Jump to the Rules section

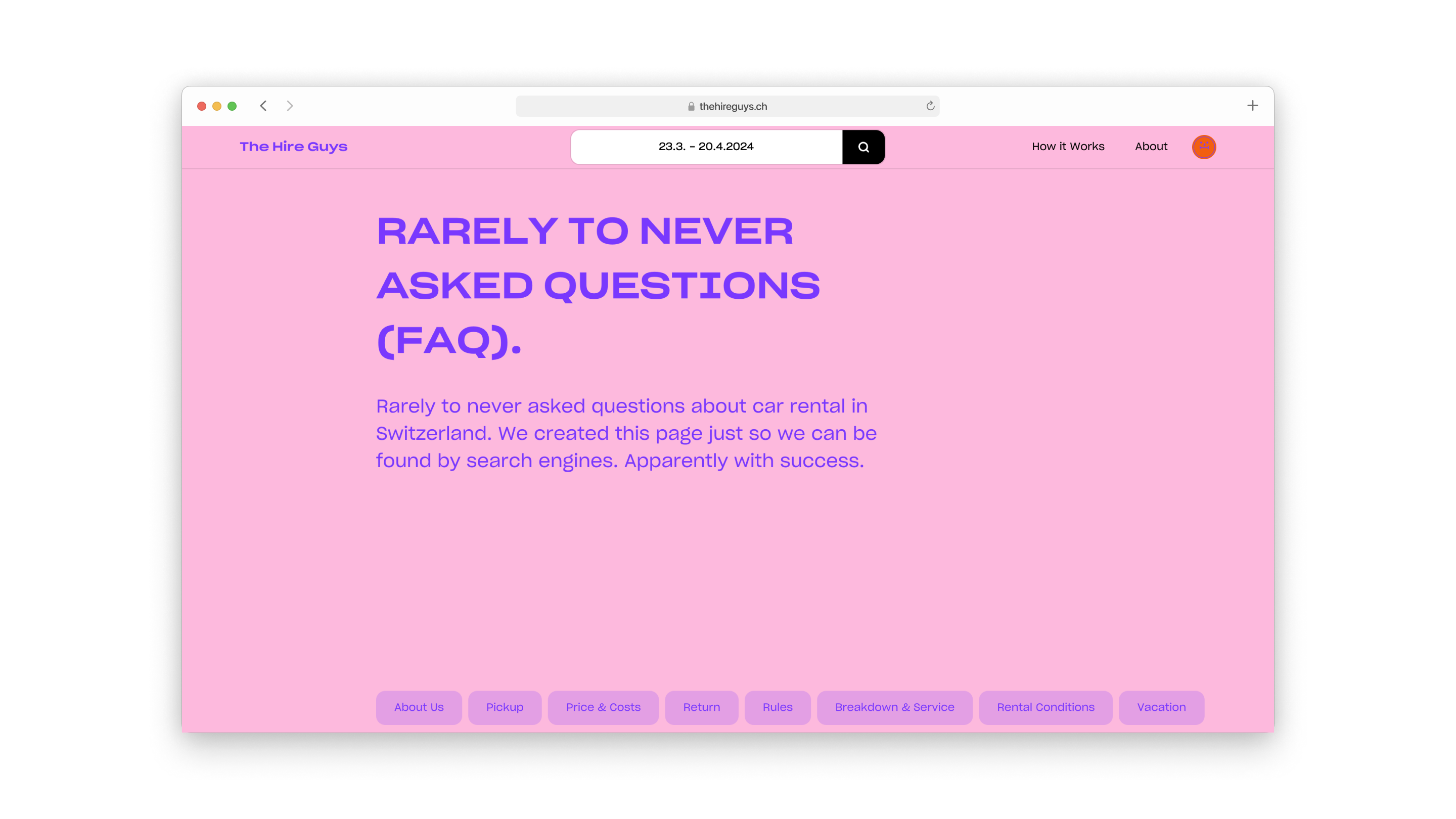tap(777, 707)
